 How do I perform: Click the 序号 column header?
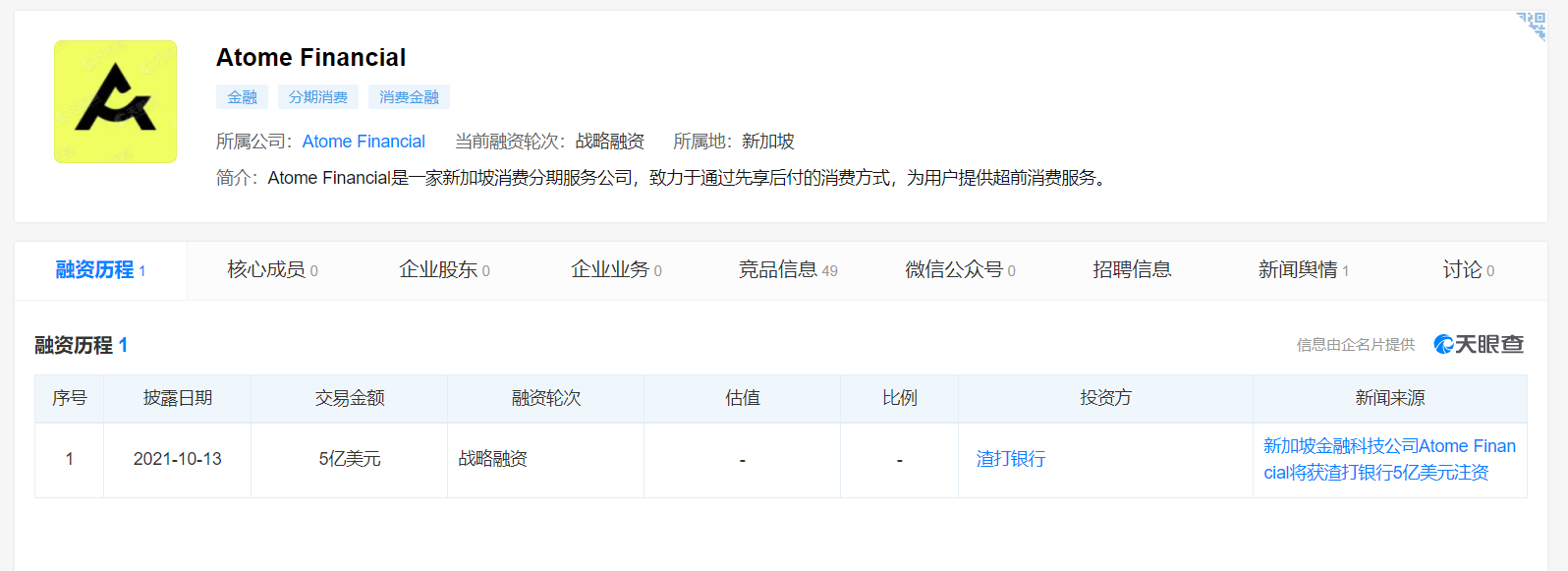pyautogui.click(x=70, y=398)
